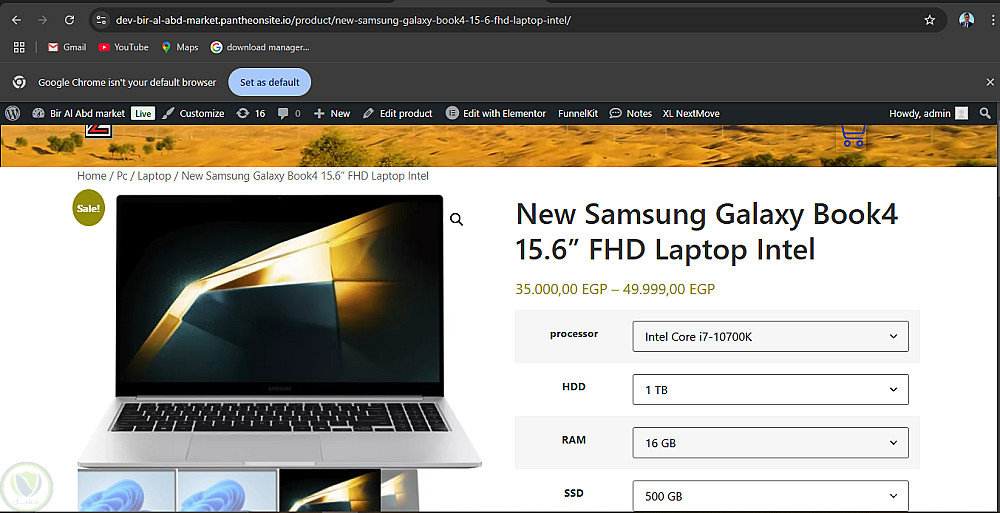
Task: Open FunnelKit admin menu
Action: pyautogui.click(x=578, y=114)
